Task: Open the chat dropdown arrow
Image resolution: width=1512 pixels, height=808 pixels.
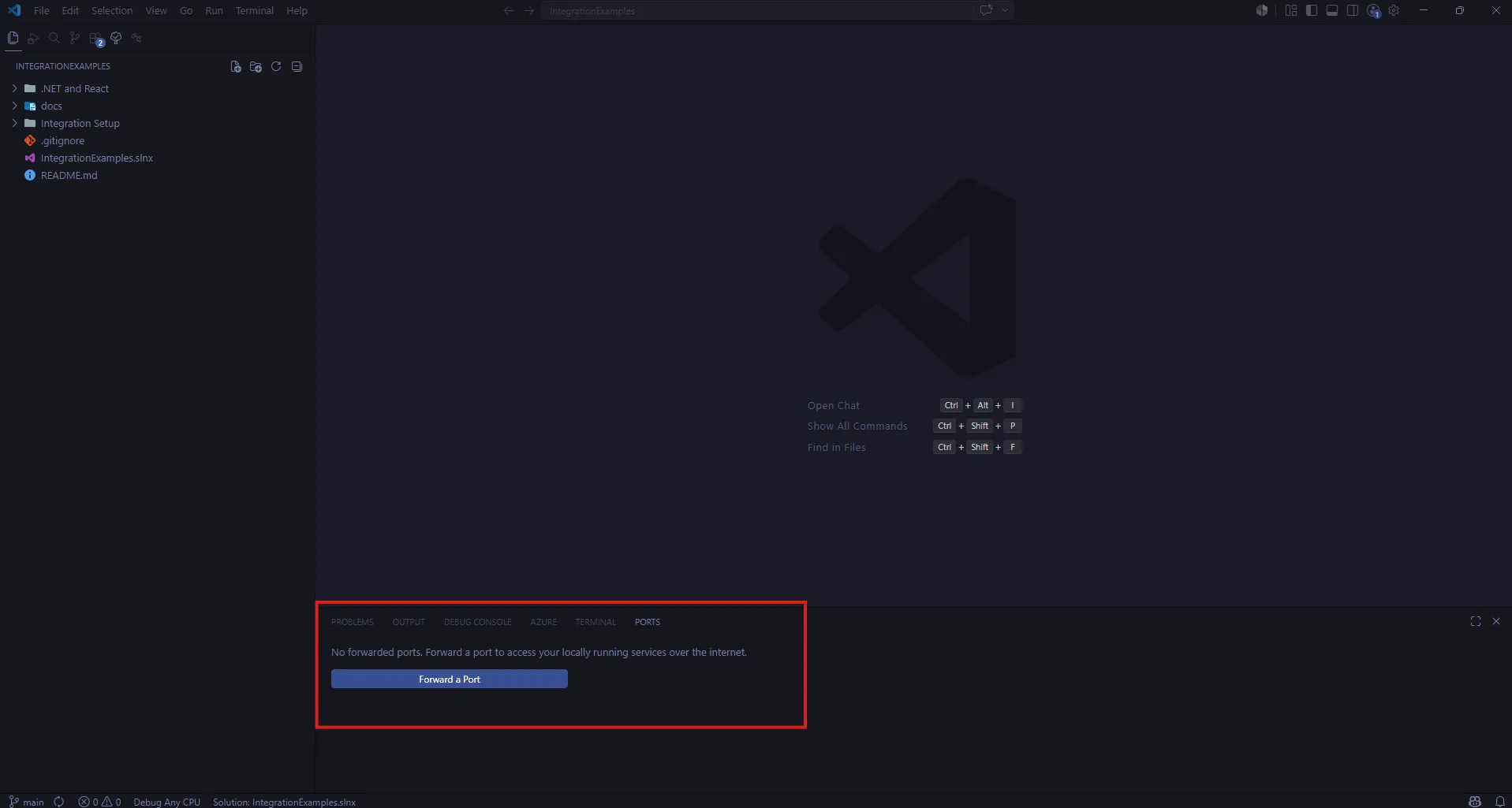Action: [x=1005, y=10]
